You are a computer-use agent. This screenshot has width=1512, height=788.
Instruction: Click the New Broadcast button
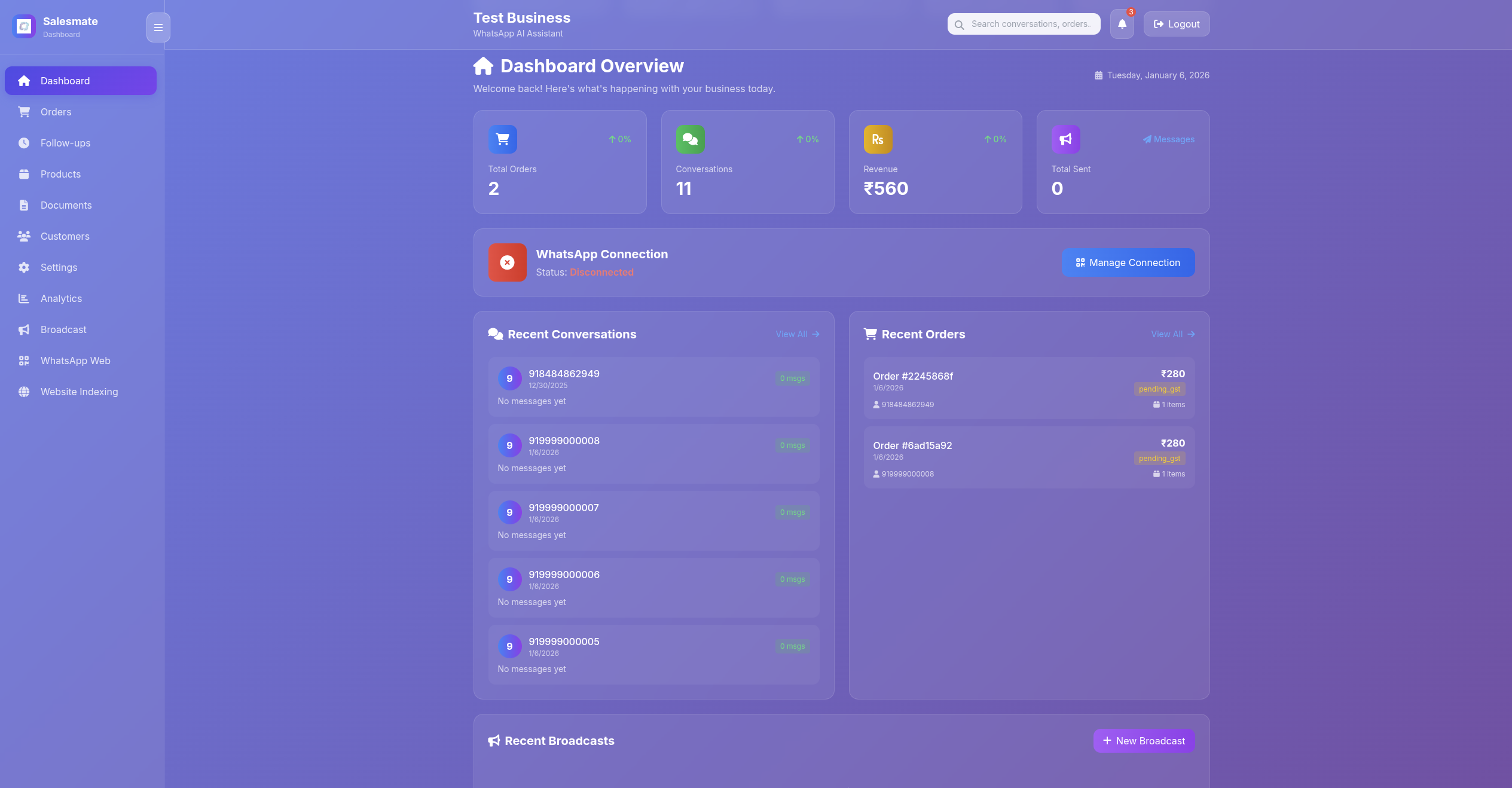click(1143, 741)
